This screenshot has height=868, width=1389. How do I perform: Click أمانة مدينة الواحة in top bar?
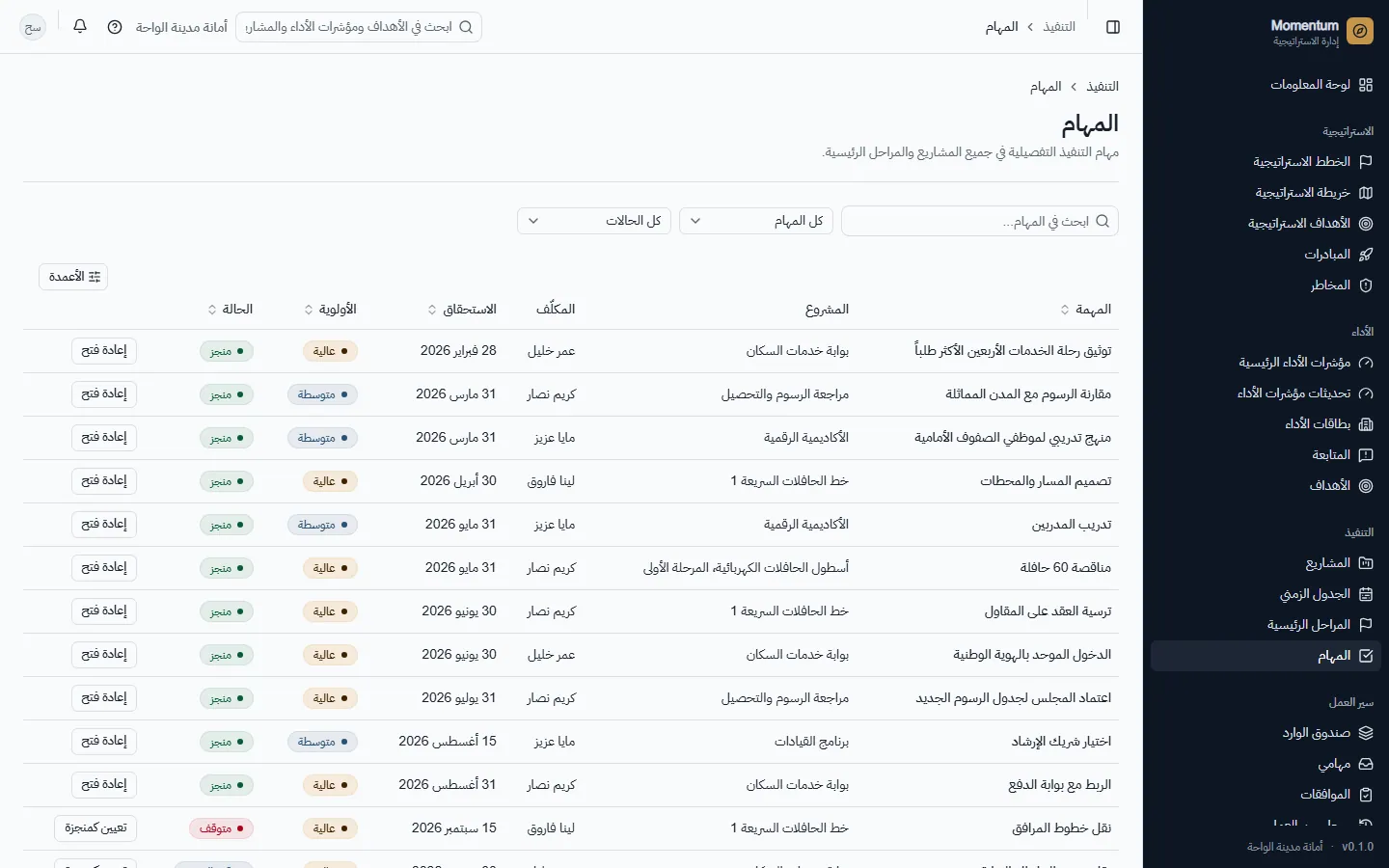pos(181,27)
